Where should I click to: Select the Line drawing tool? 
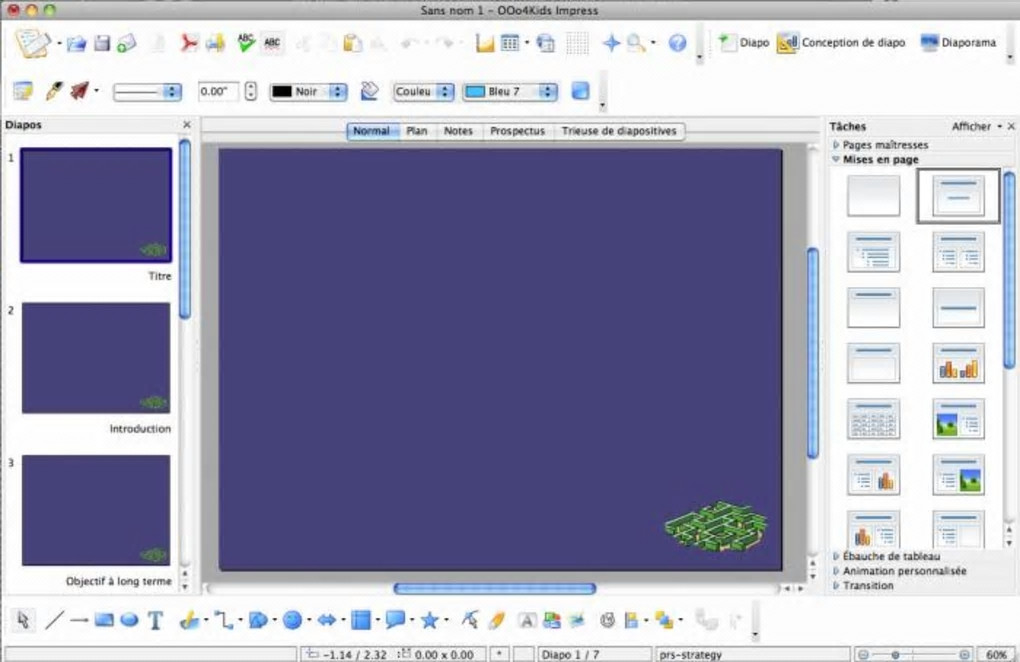(55, 620)
